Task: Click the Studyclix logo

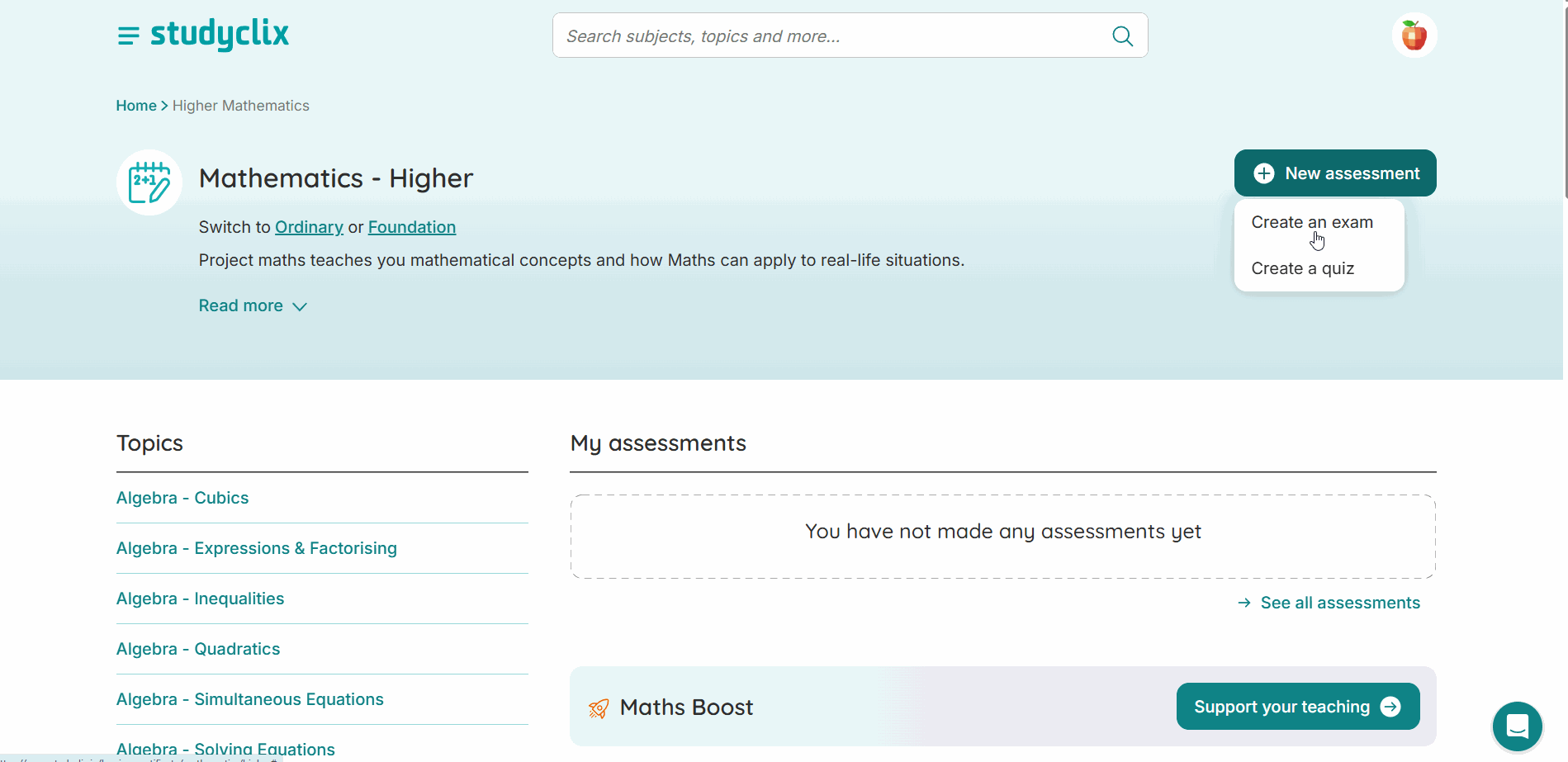Action: (220, 35)
